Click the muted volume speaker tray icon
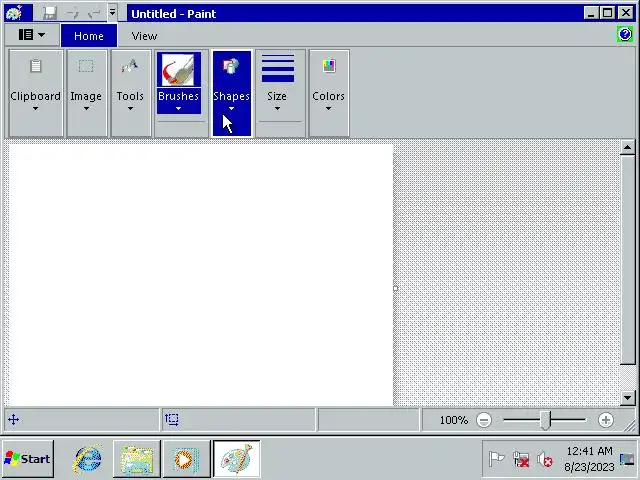Viewport: 640px width, 480px height. (x=545, y=460)
